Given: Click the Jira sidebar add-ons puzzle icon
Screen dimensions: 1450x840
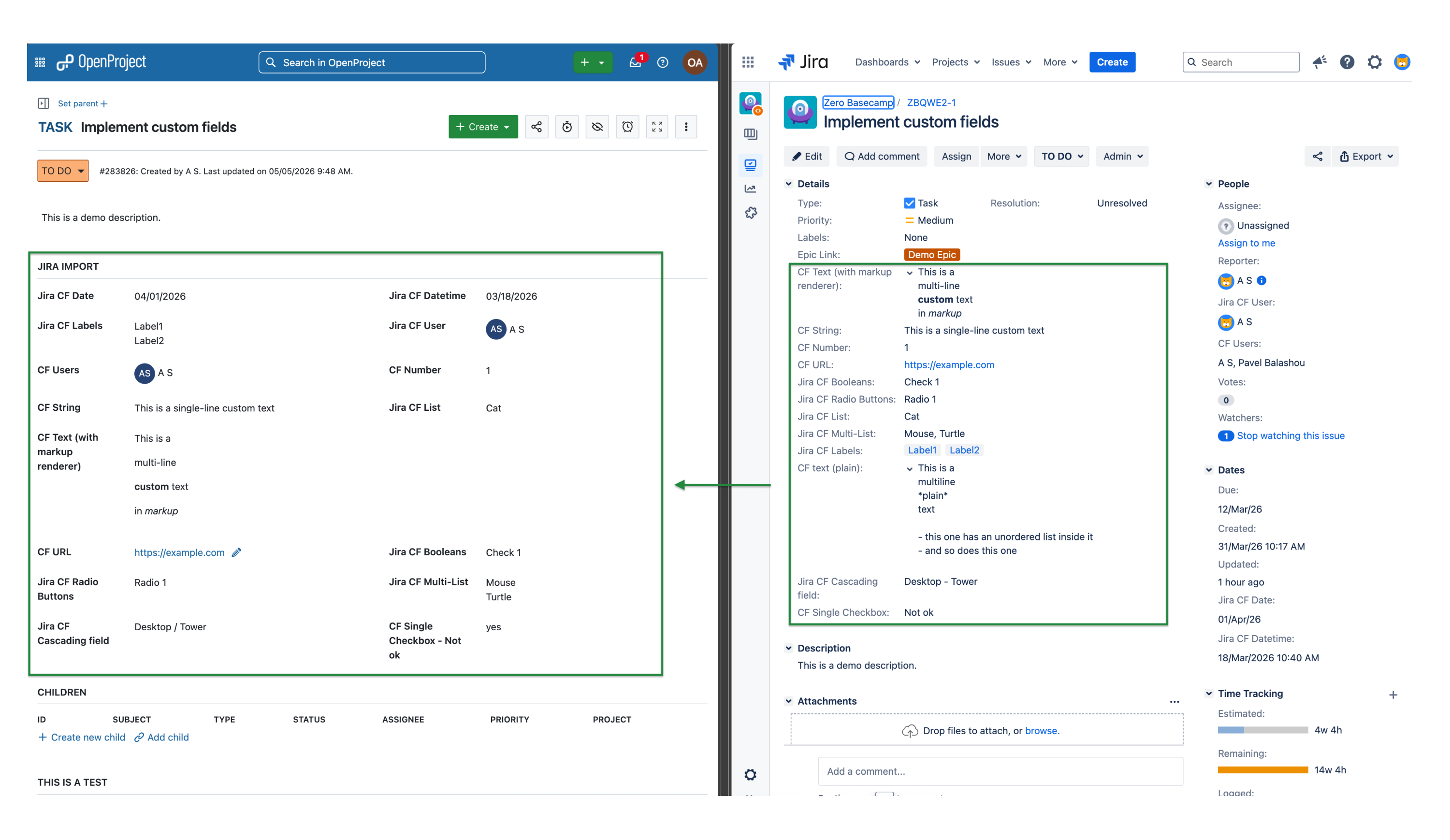Looking at the screenshot, I should click(x=750, y=213).
